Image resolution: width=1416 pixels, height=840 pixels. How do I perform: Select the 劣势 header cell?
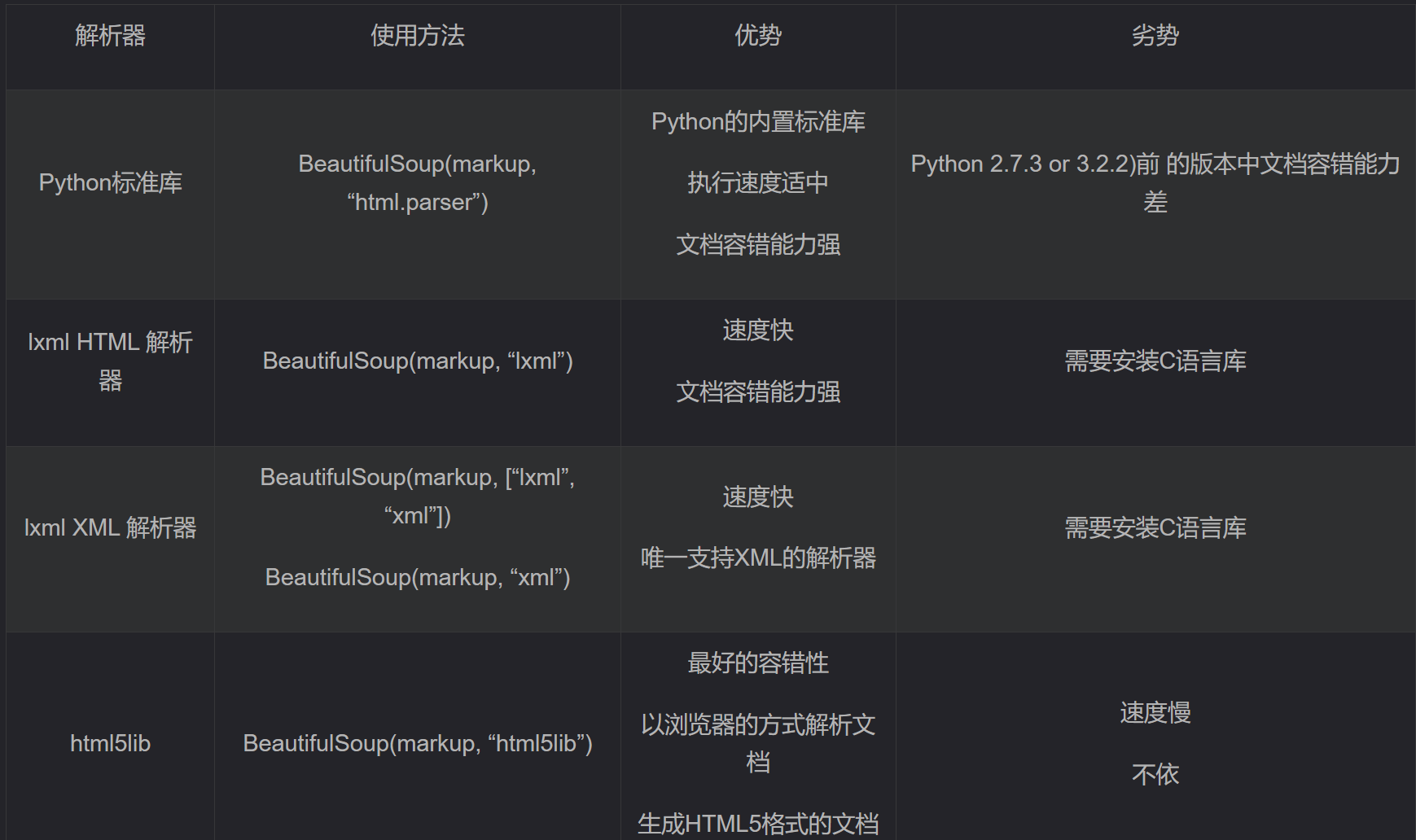(x=1155, y=36)
